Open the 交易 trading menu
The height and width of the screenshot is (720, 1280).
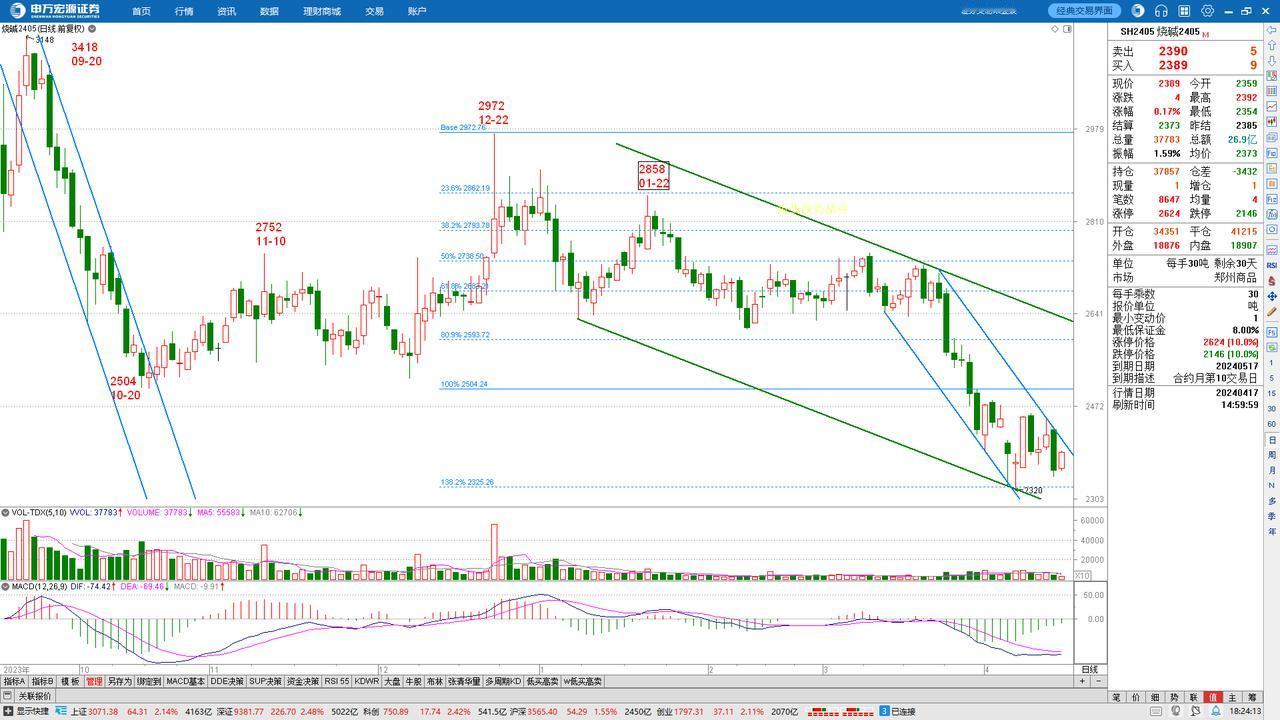pos(374,11)
